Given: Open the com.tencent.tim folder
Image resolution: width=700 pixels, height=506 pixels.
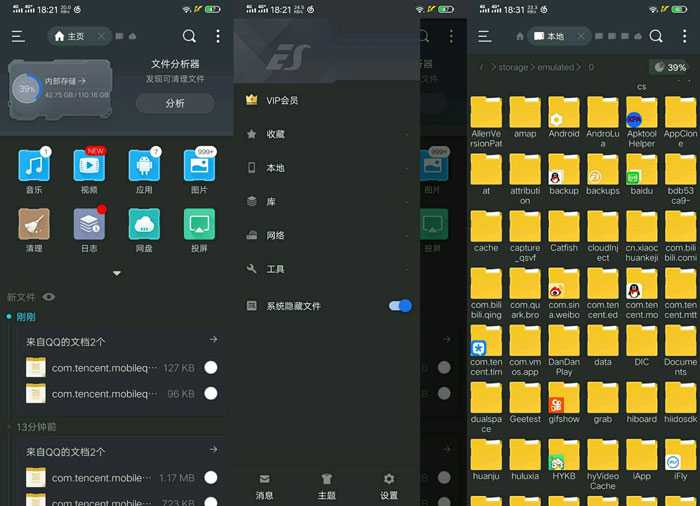Looking at the screenshot, I should [486, 351].
